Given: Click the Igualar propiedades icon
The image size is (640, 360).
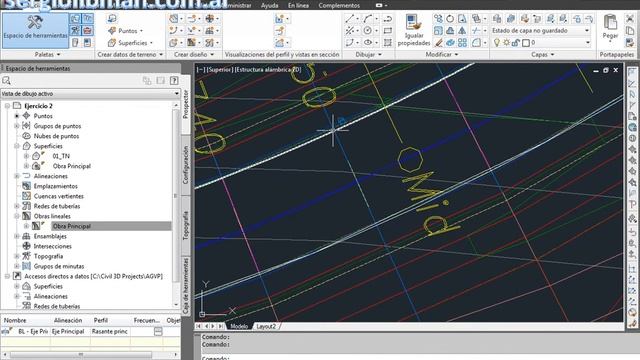Looking at the screenshot, I should click(414, 31).
